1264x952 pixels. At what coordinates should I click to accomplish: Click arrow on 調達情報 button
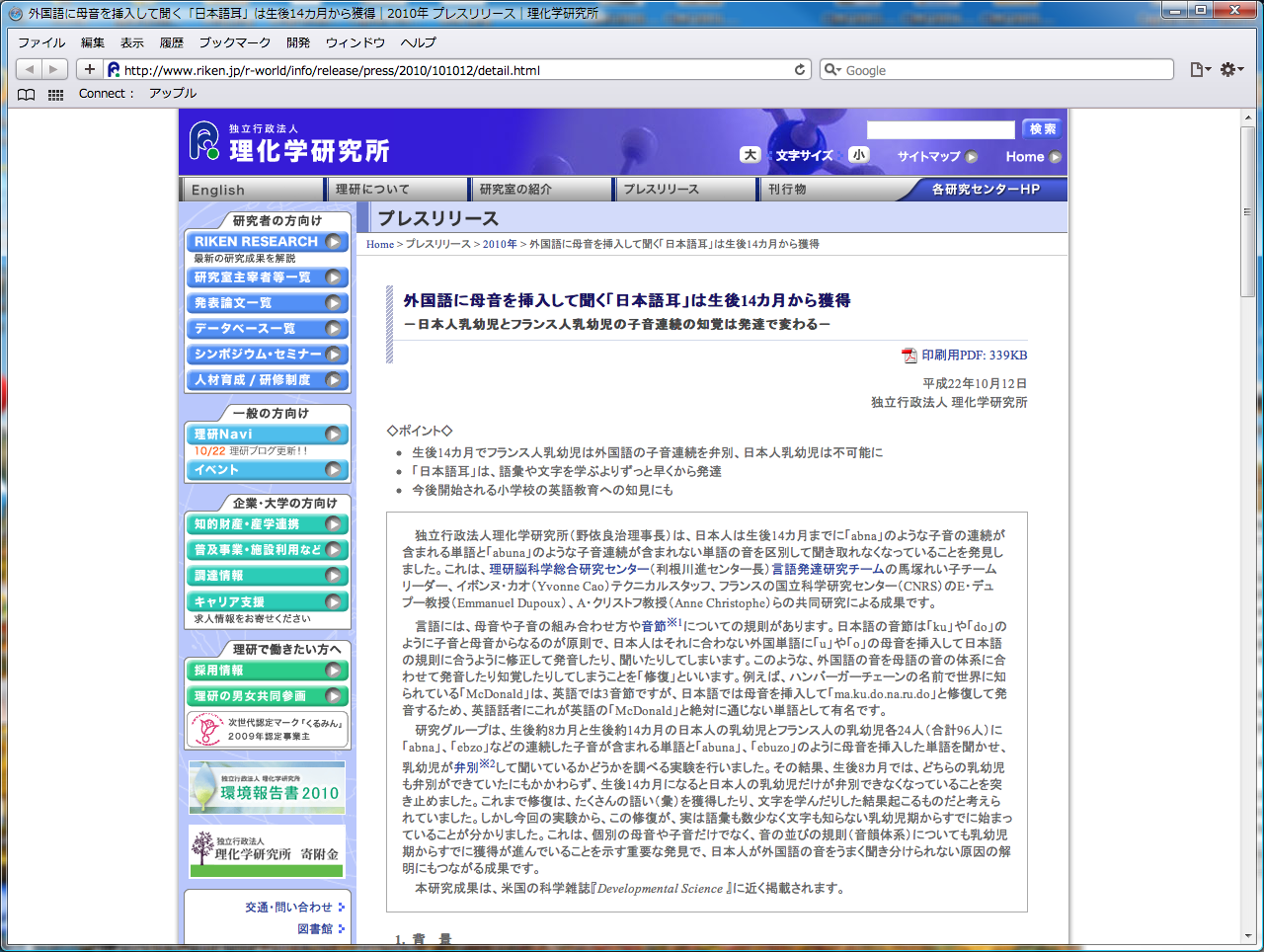[x=334, y=576]
